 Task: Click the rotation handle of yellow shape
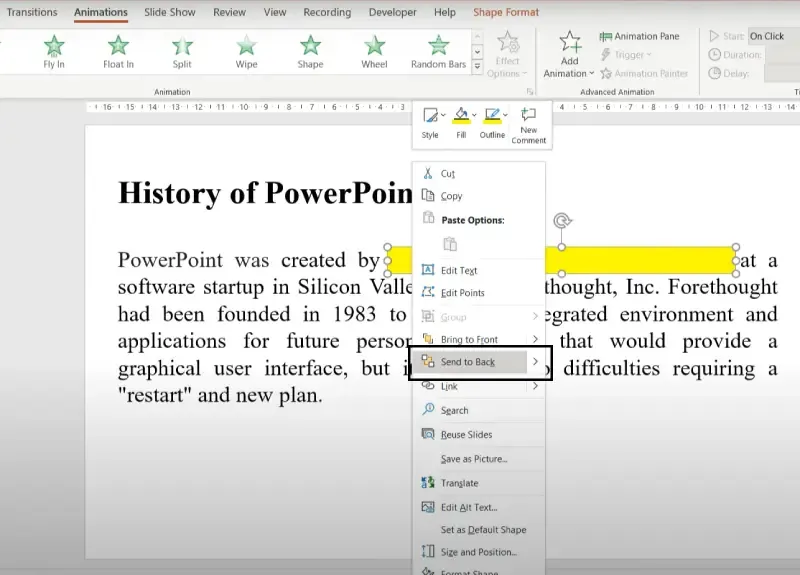click(x=562, y=221)
